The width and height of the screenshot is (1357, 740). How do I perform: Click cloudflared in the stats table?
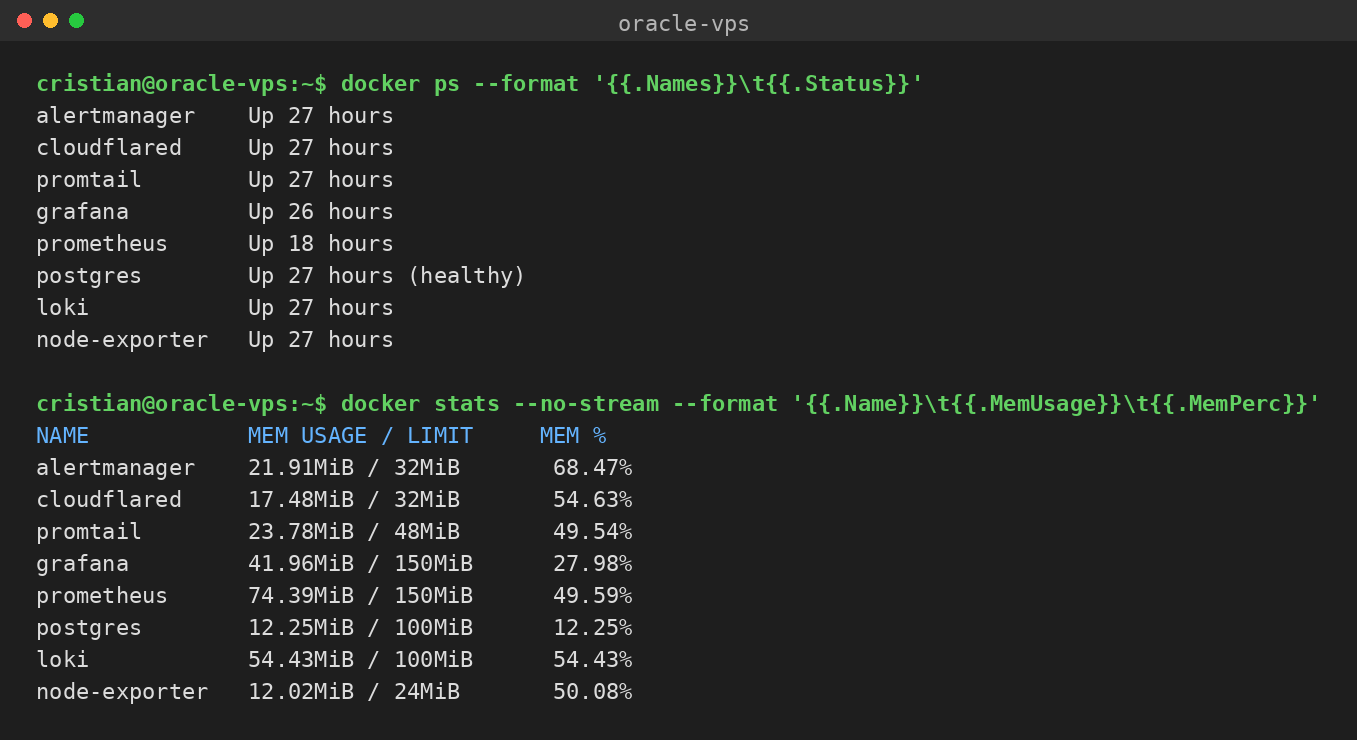pyautogui.click(x=109, y=500)
